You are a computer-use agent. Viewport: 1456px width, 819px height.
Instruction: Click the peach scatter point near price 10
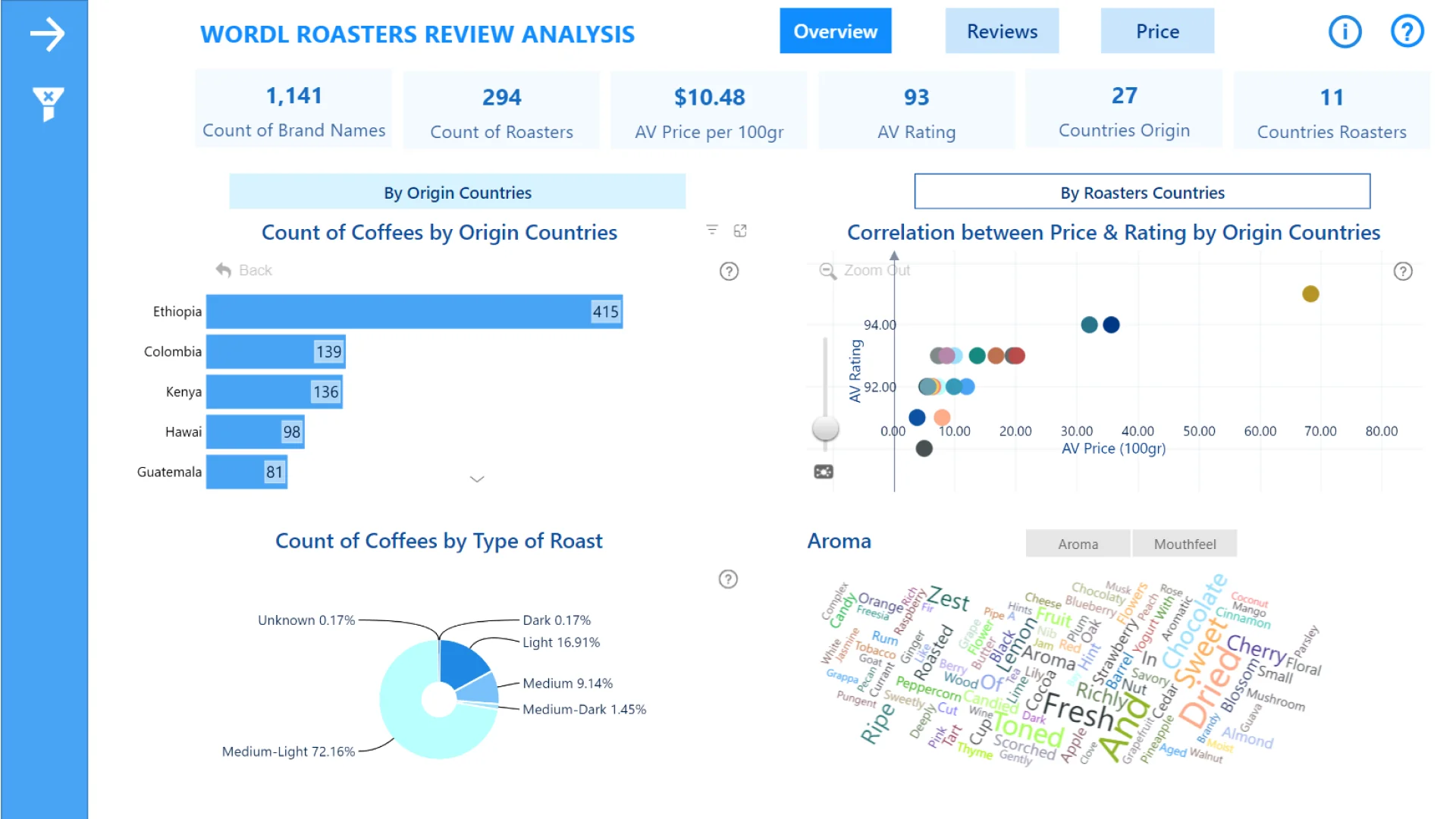tap(942, 418)
